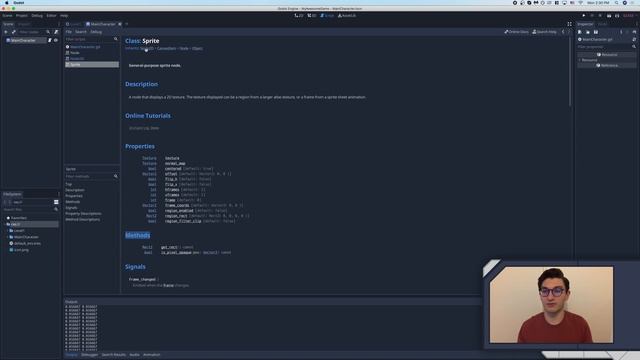Select the MainCharacter node in scene tree
640x360 pixels.
tap(23, 40)
